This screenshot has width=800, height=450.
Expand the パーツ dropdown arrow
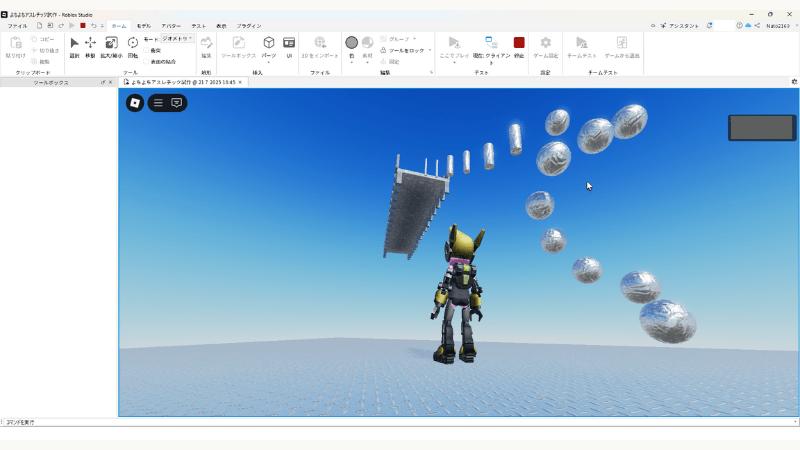point(269,63)
